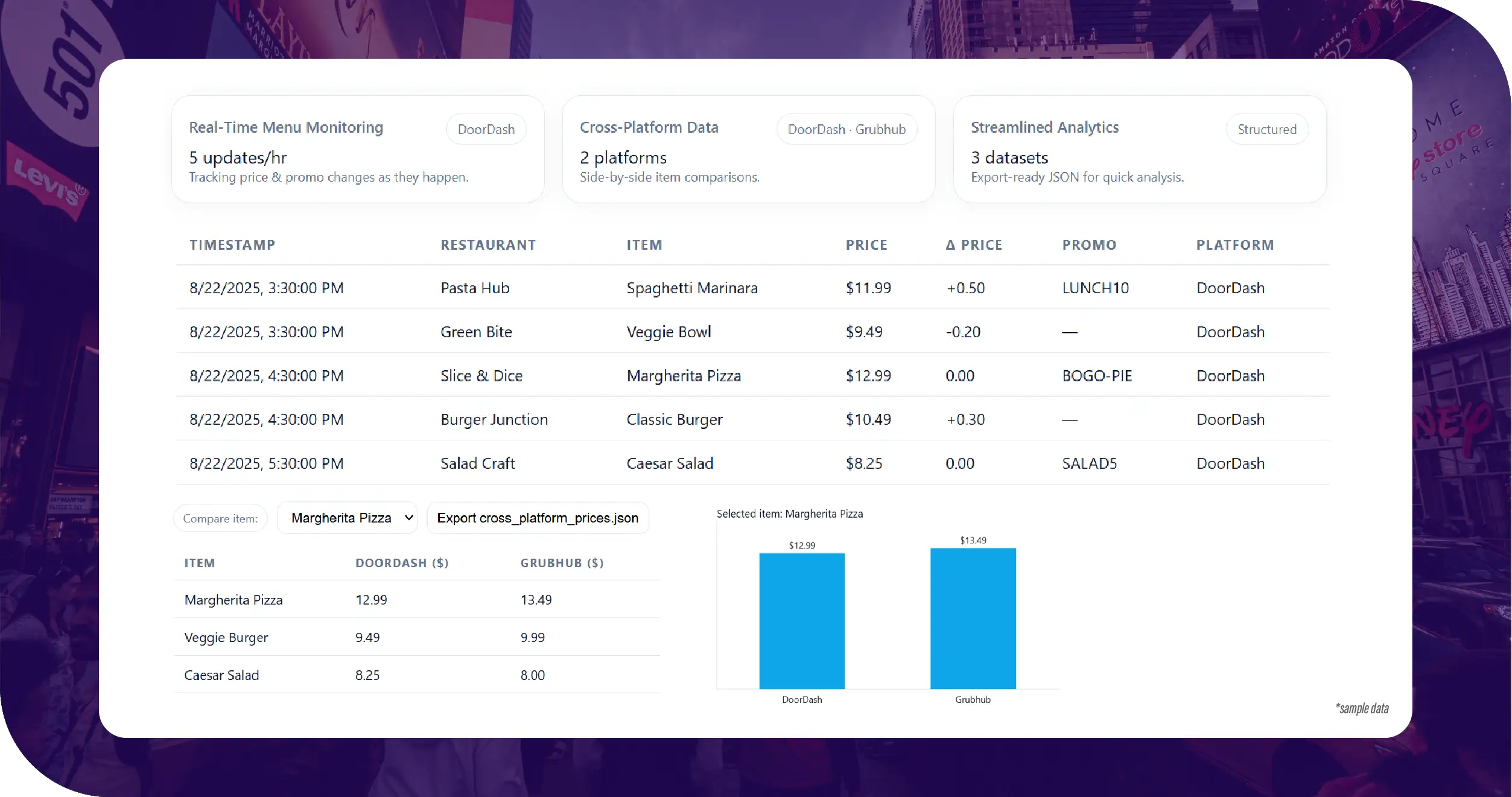Click the SALAD5 promo code
The image size is (1512, 797).
(x=1089, y=463)
